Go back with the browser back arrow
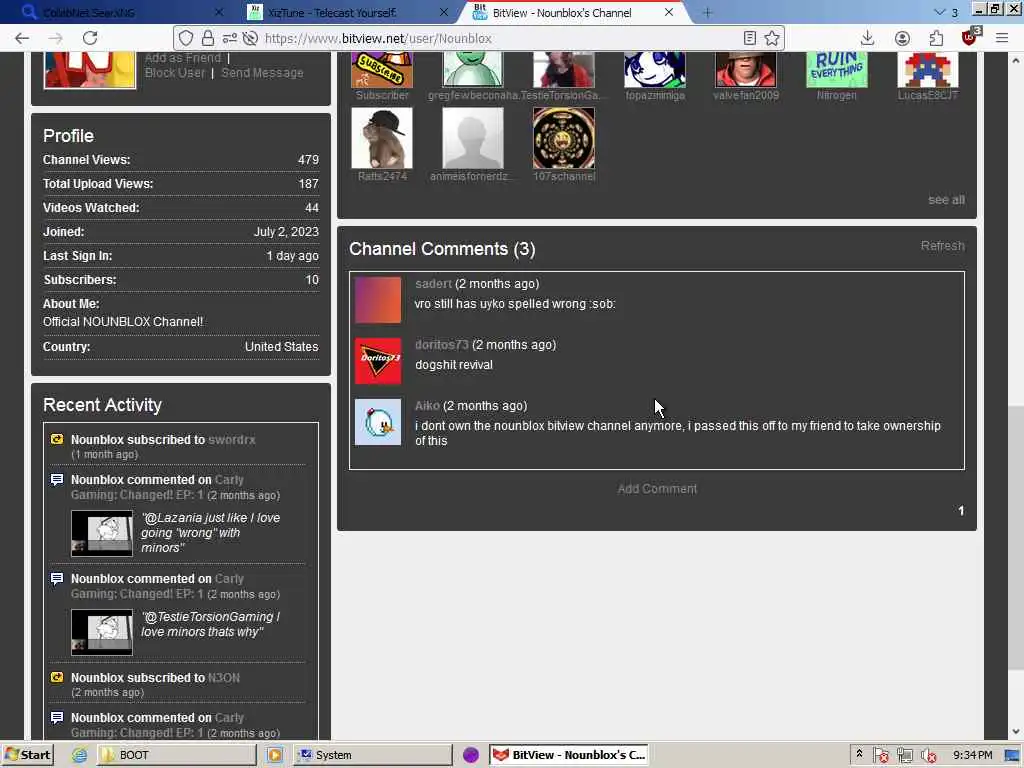 22,39
